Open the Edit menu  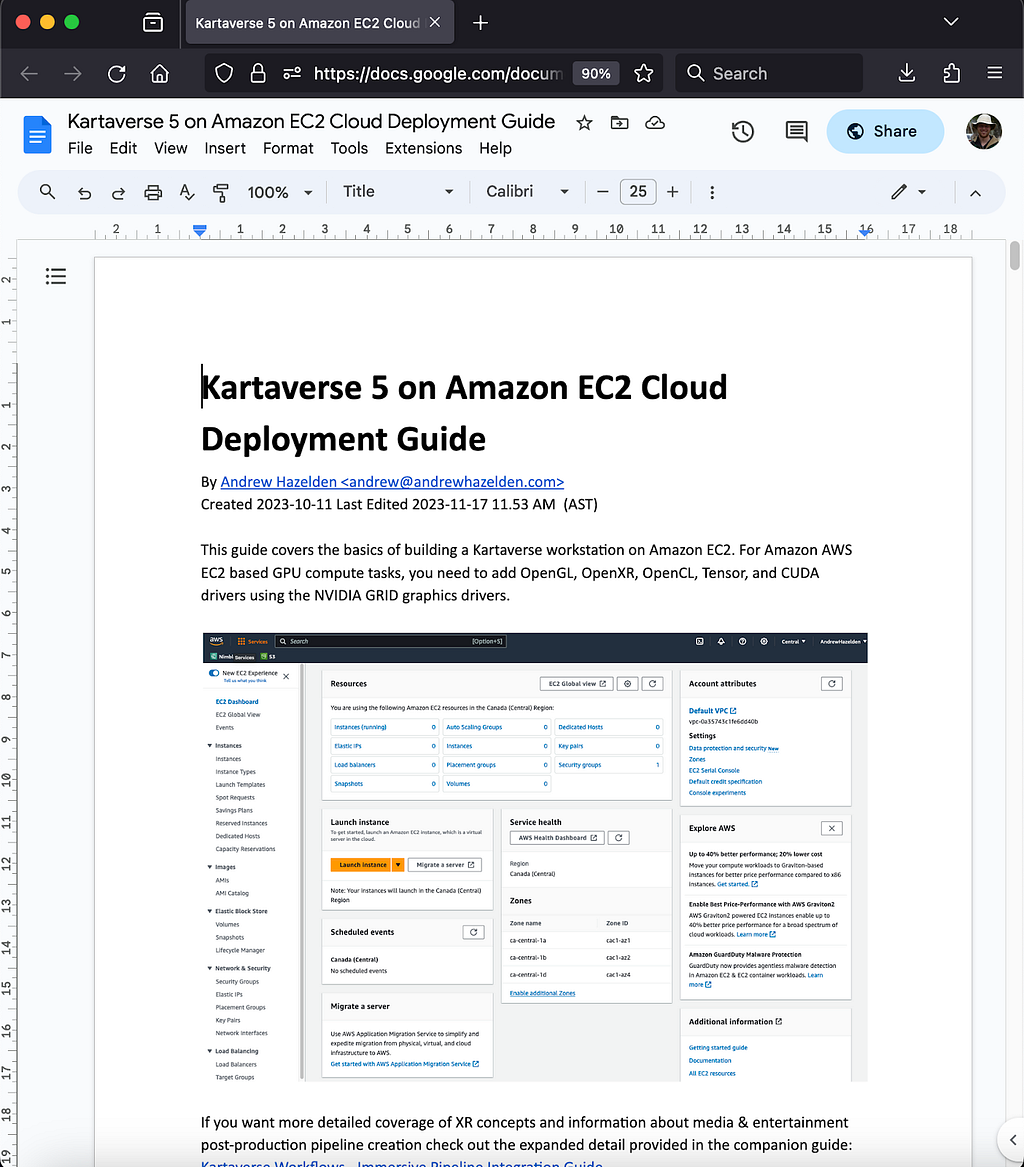point(123,148)
